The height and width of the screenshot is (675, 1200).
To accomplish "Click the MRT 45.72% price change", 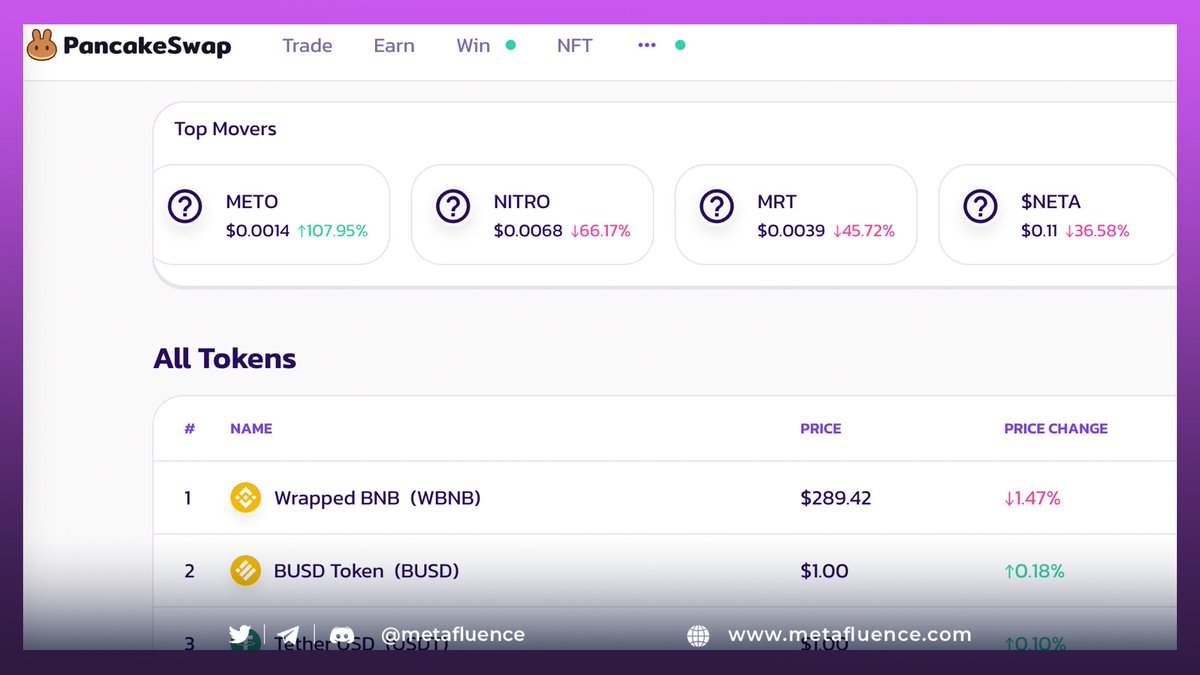I will tap(864, 231).
